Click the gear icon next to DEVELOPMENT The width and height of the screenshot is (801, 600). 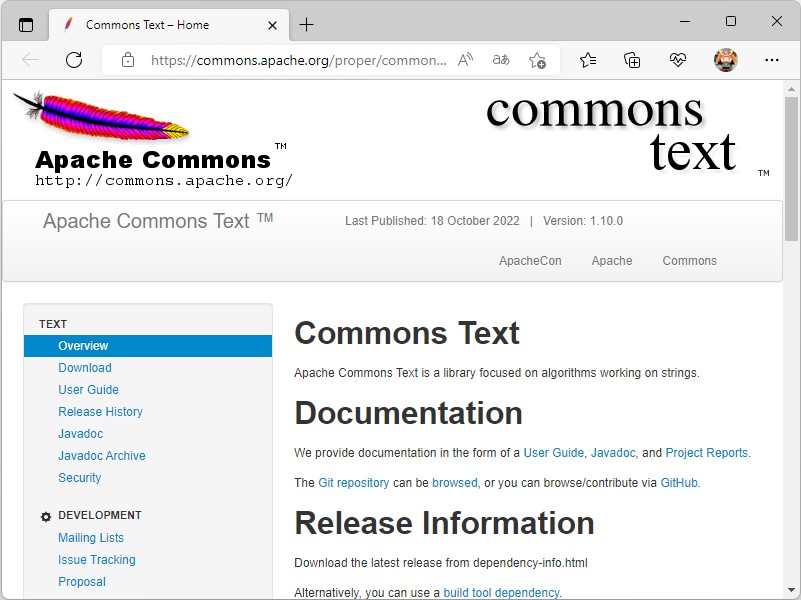coord(45,515)
